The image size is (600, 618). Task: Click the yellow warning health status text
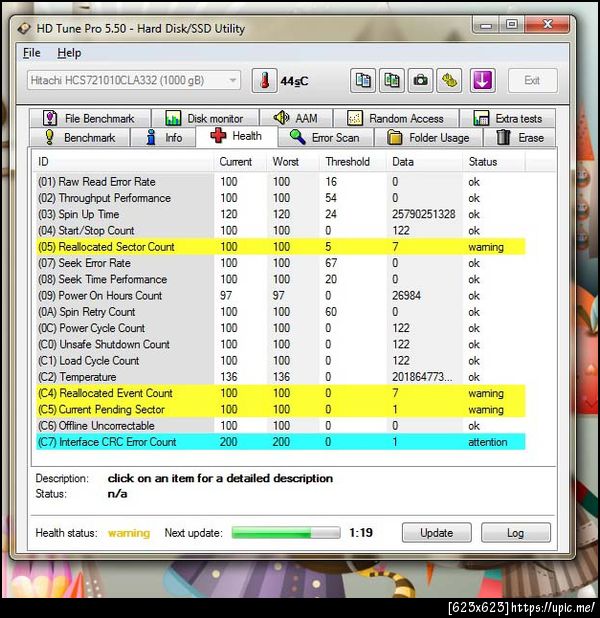click(x=129, y=533)
